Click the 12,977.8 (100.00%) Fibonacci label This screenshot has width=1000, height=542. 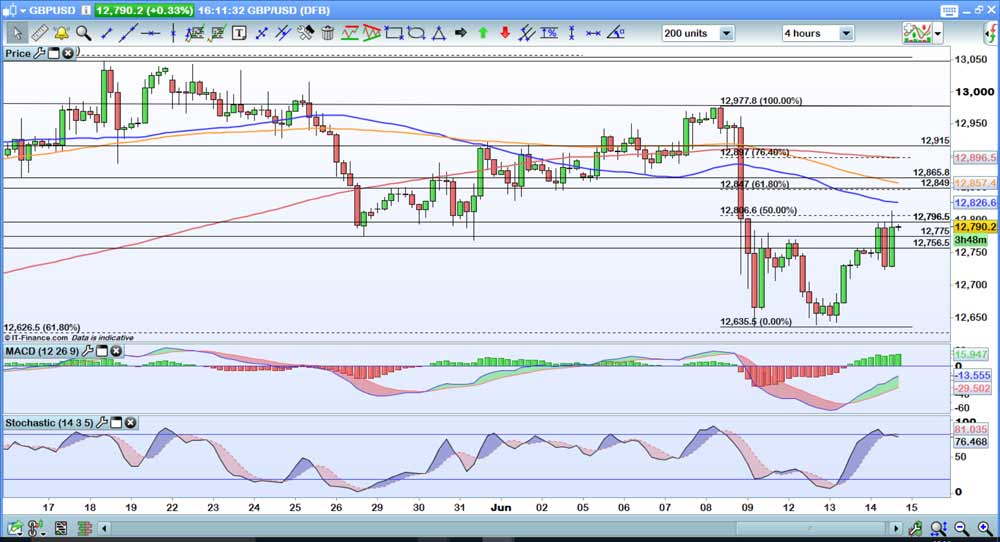tap(761, 101)
